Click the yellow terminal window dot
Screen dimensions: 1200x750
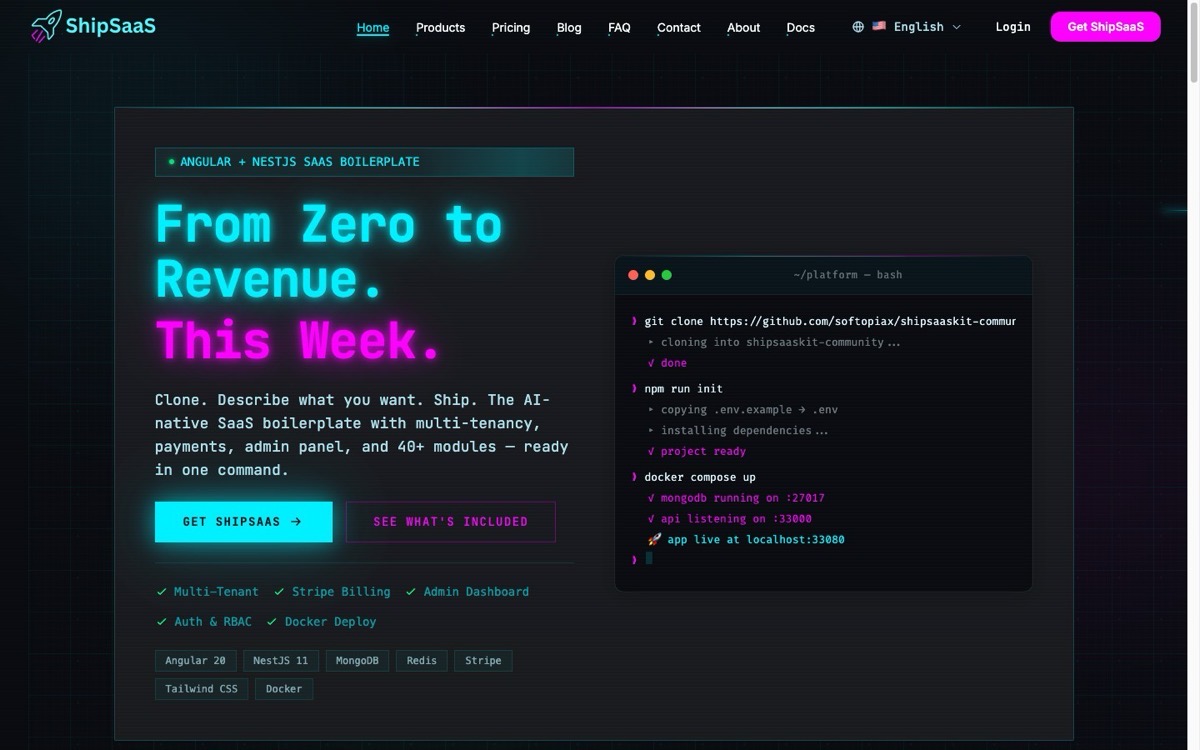[650, 275]
